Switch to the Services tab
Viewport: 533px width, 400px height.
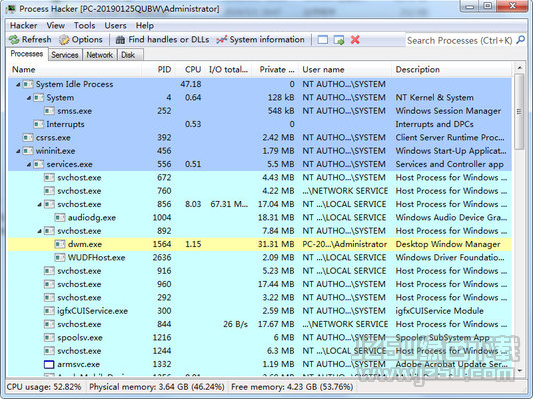point(65,55)
